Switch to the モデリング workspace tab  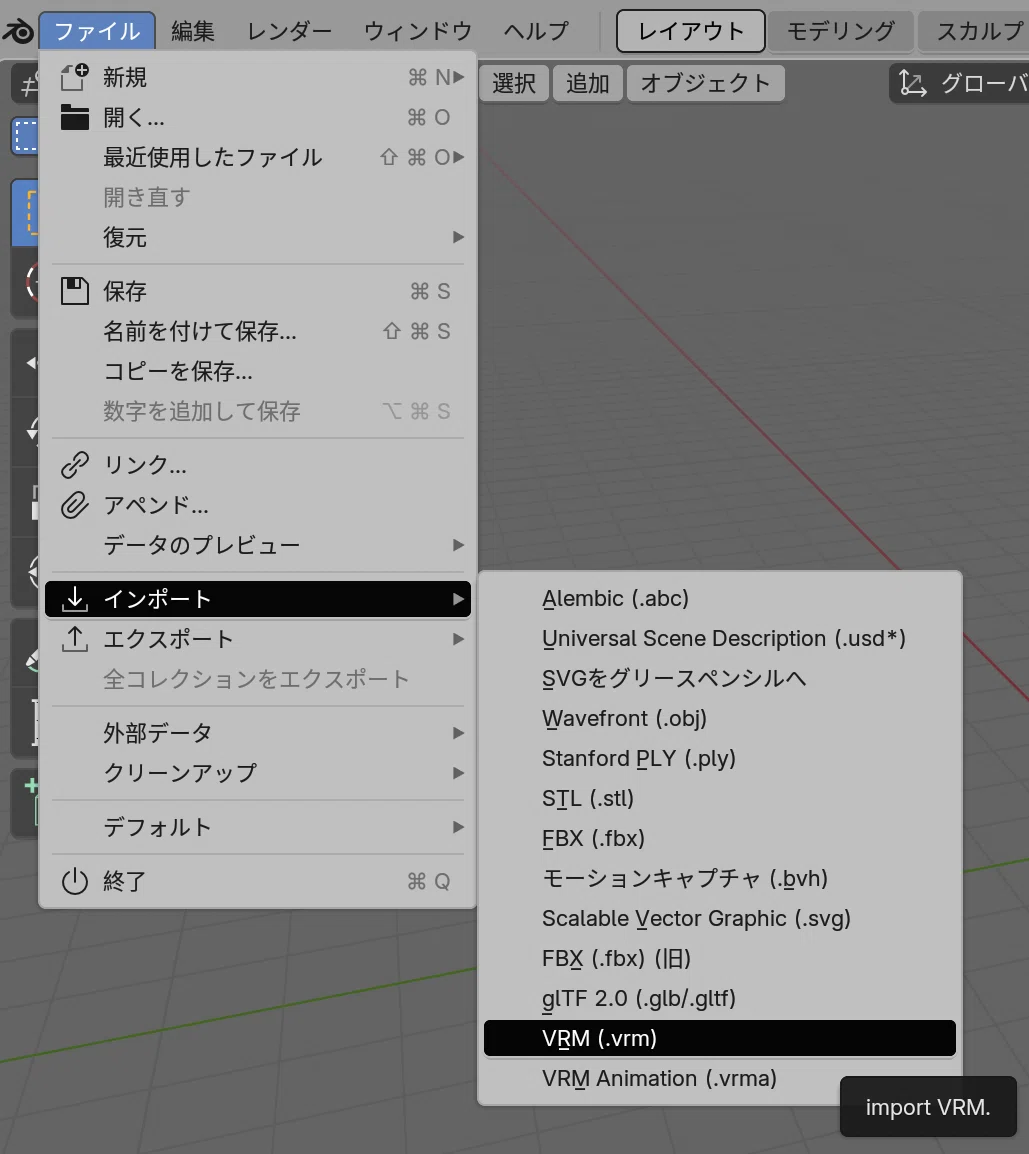(841, 31)
